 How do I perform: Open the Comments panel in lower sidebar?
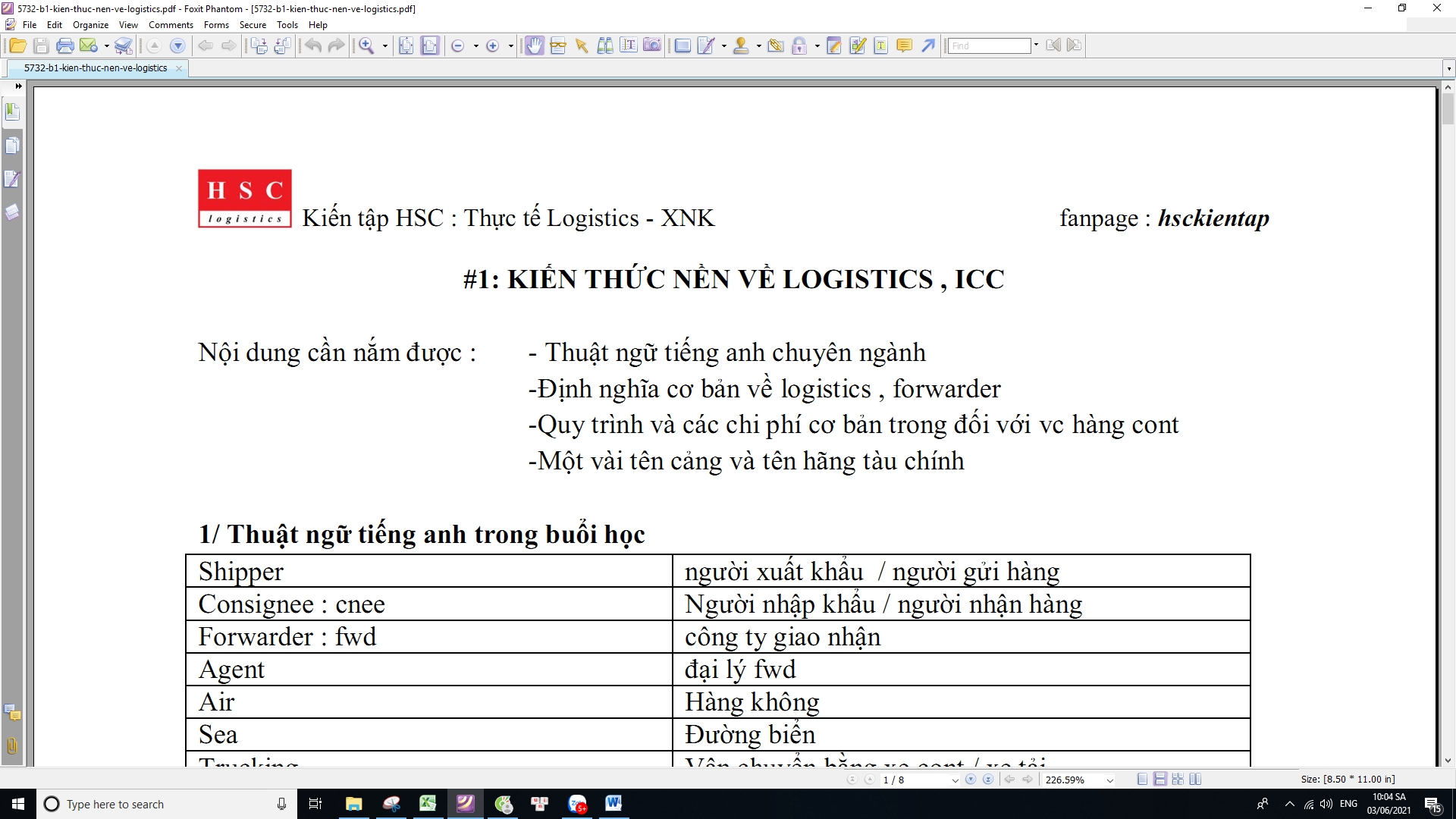click(x=12, y=712)
